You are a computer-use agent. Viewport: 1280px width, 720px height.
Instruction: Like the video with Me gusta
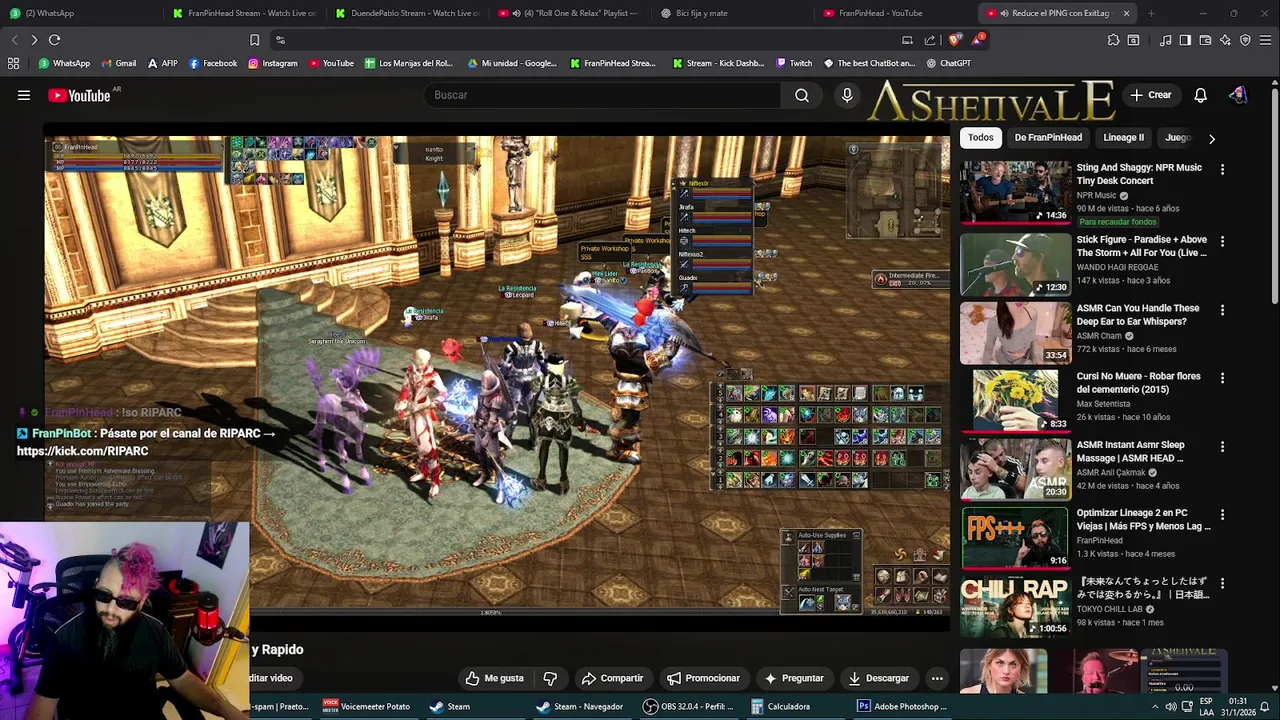(494, 678)
